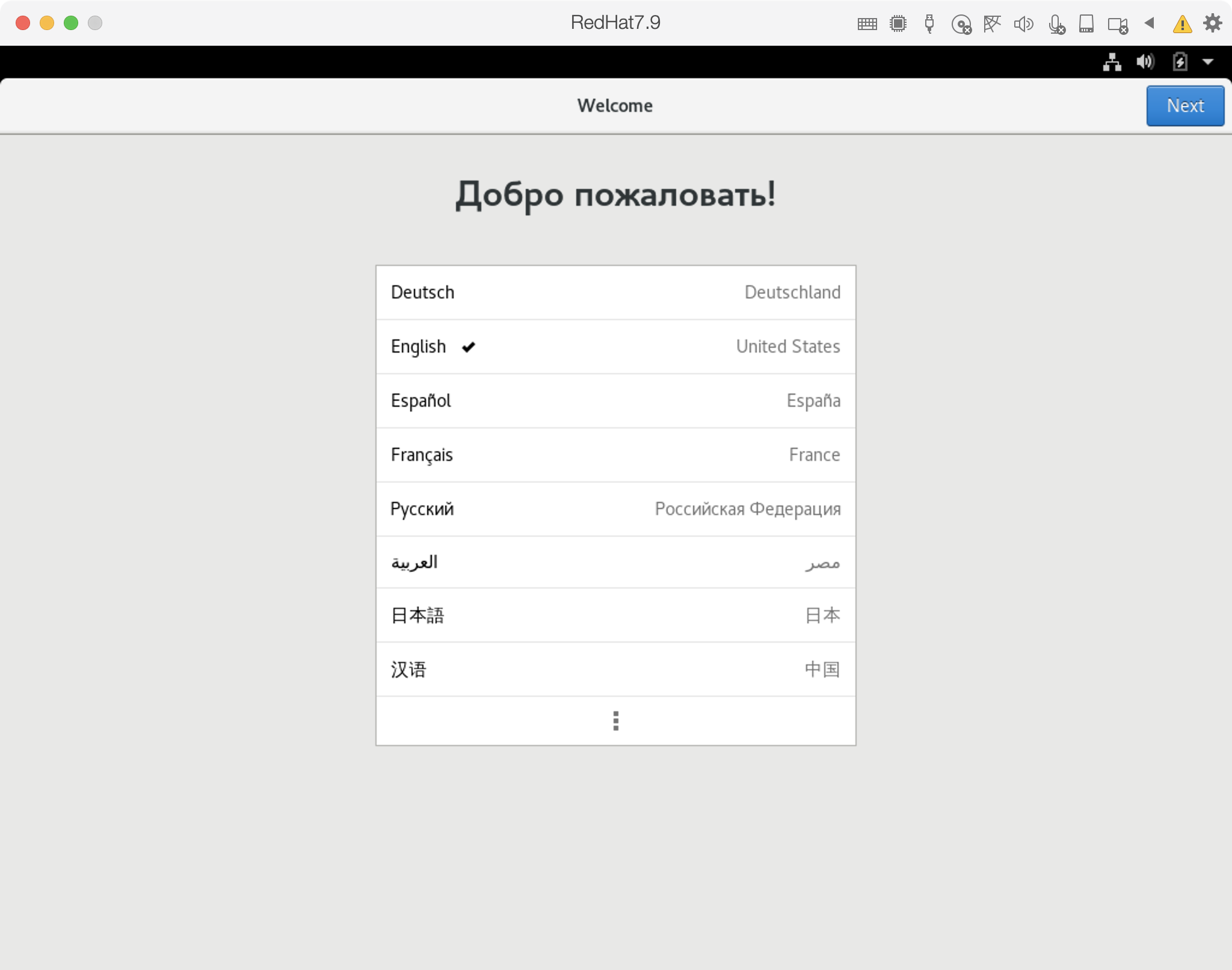Click the Next button
This screenshot has height=970, width=1232.
point(1184,106)
